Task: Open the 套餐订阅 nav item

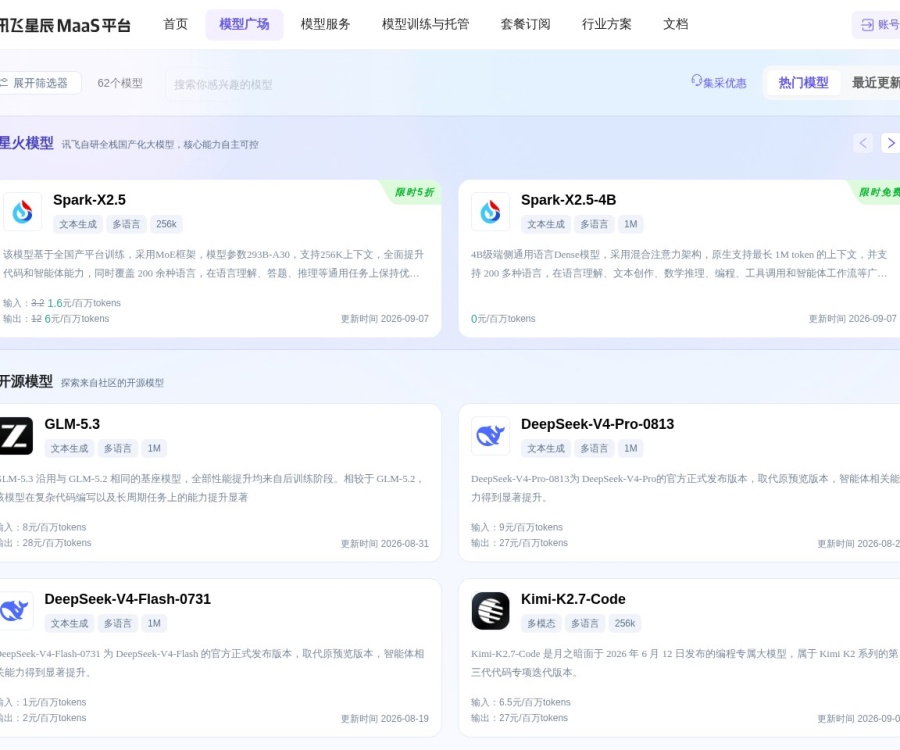Action: point(525,24)
